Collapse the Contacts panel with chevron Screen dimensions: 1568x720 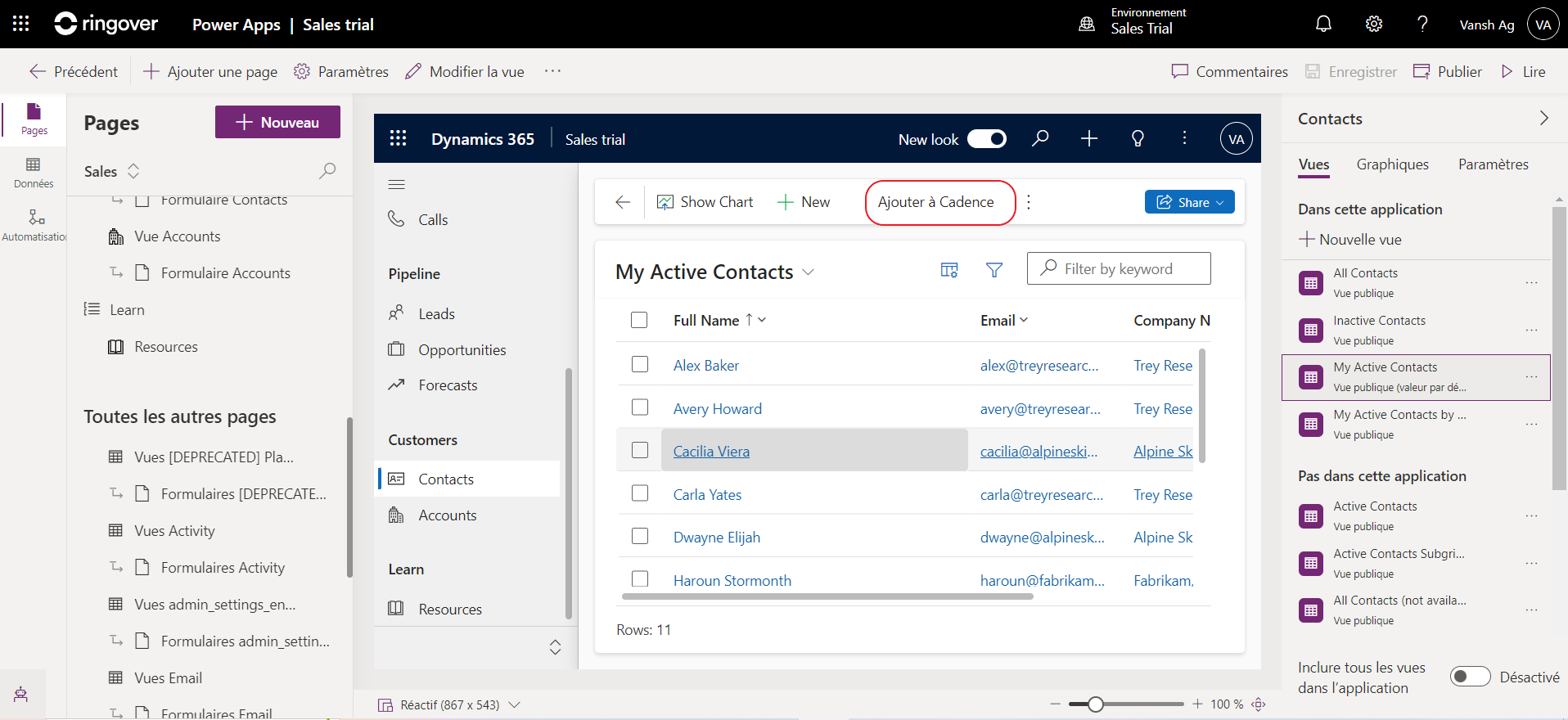tap(1543, 119)
